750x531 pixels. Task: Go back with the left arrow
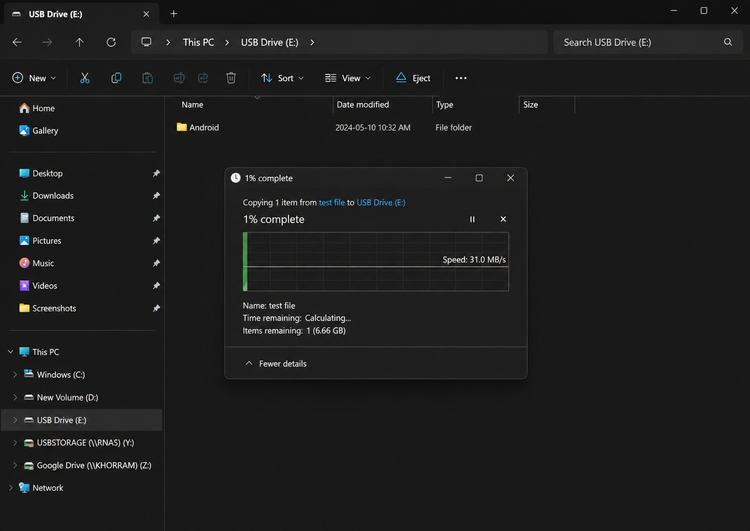[17, 42]
